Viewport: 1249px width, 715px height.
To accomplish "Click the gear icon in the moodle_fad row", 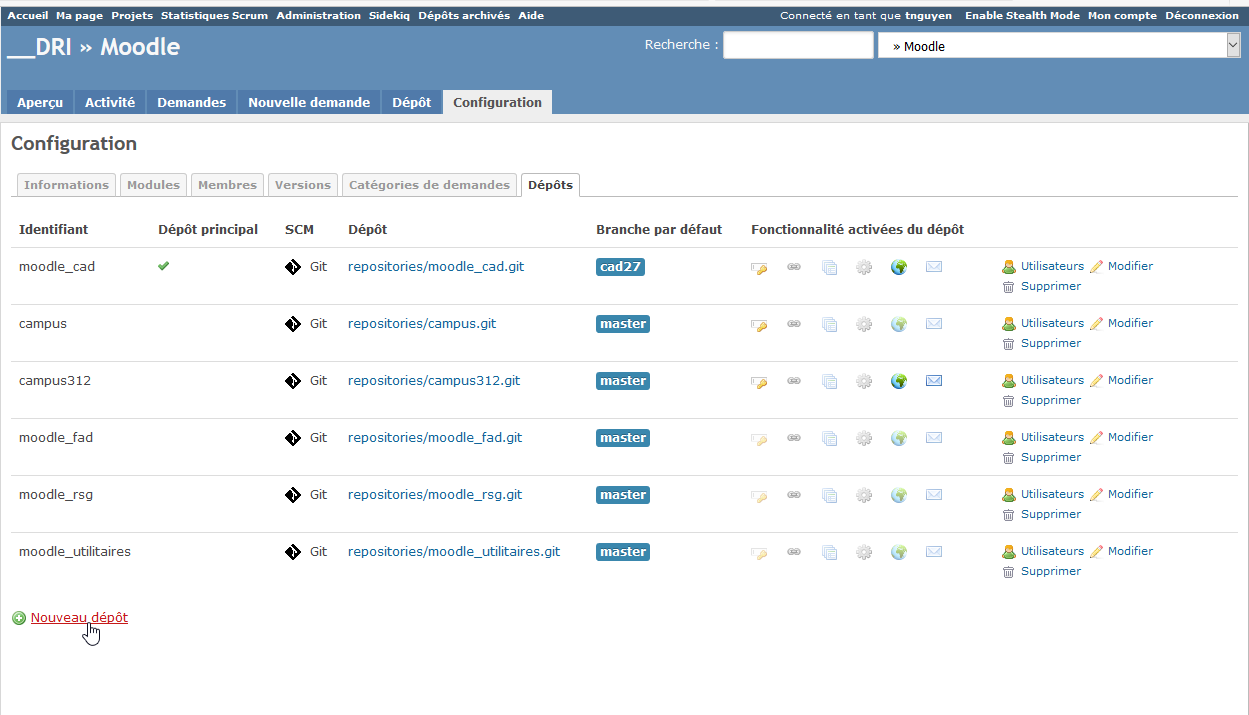I will tap(864, 438).
